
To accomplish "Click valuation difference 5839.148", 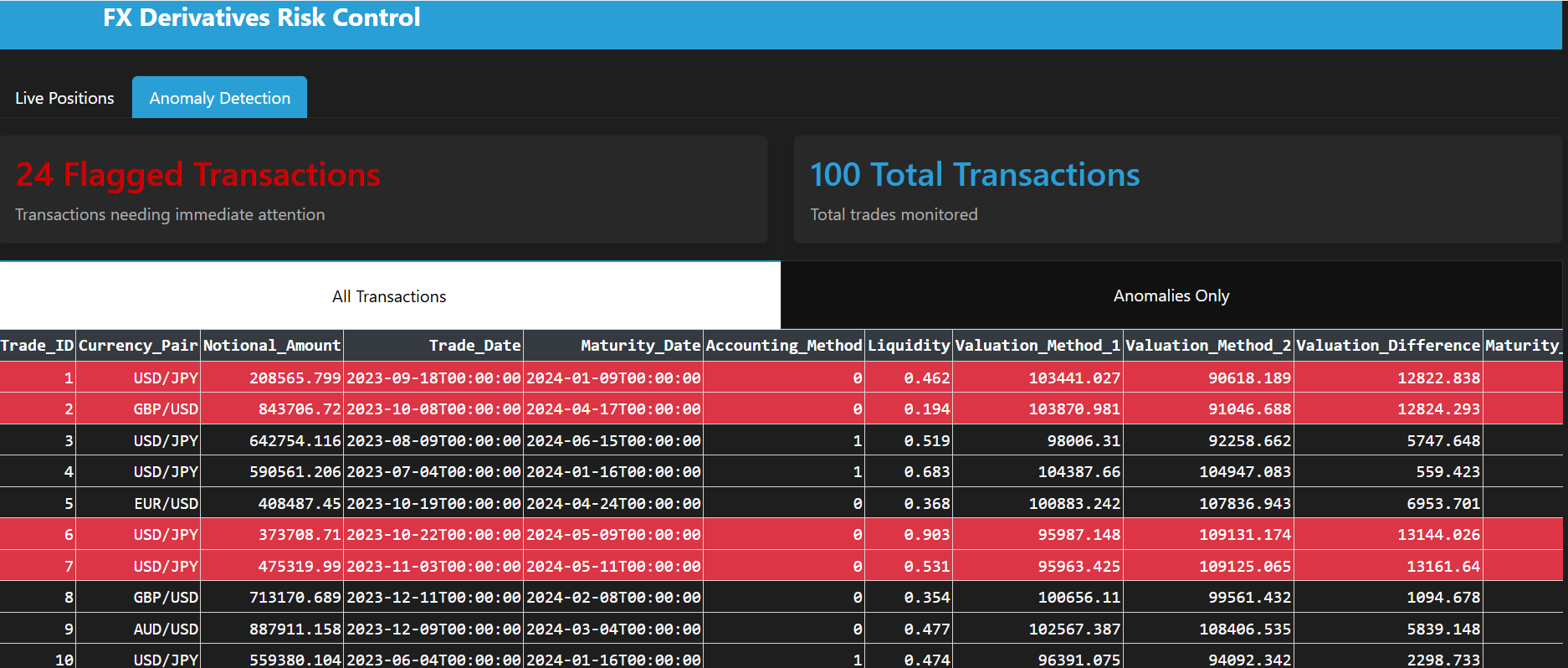I will (1388, 629).
